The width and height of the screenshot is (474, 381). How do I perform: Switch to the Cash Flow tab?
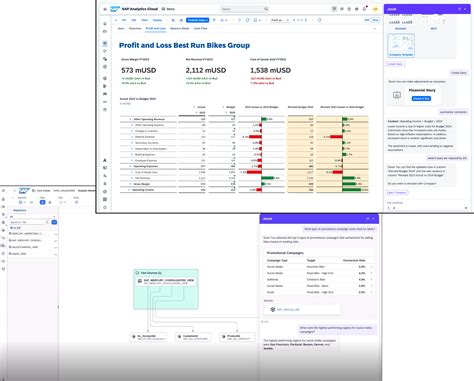[x=200, y=29]
